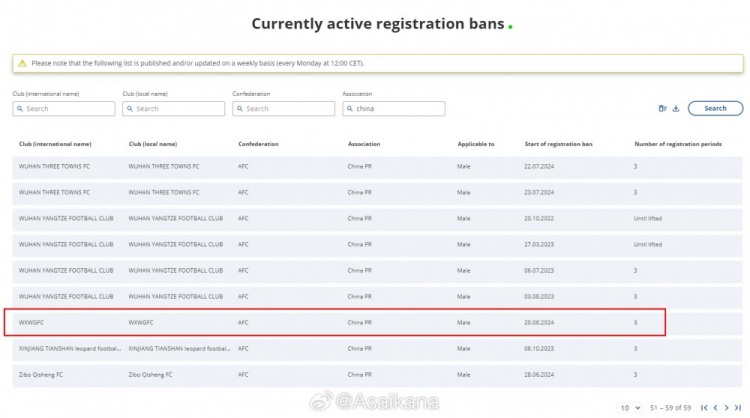
Task: Click the warning triangle icon in notice
Action: tap(22, 63)
